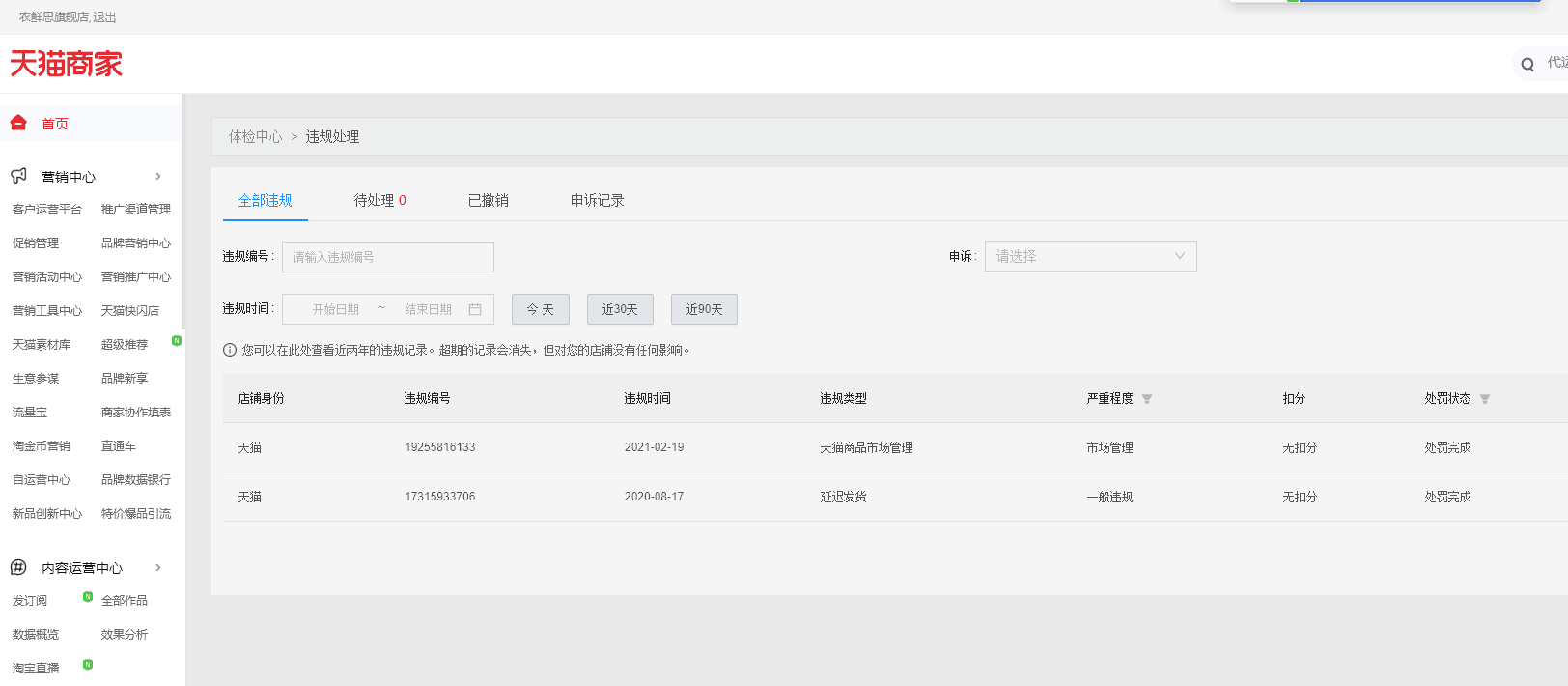
Task: Open 超级推荐 in the sidebar
Action: 125,344
